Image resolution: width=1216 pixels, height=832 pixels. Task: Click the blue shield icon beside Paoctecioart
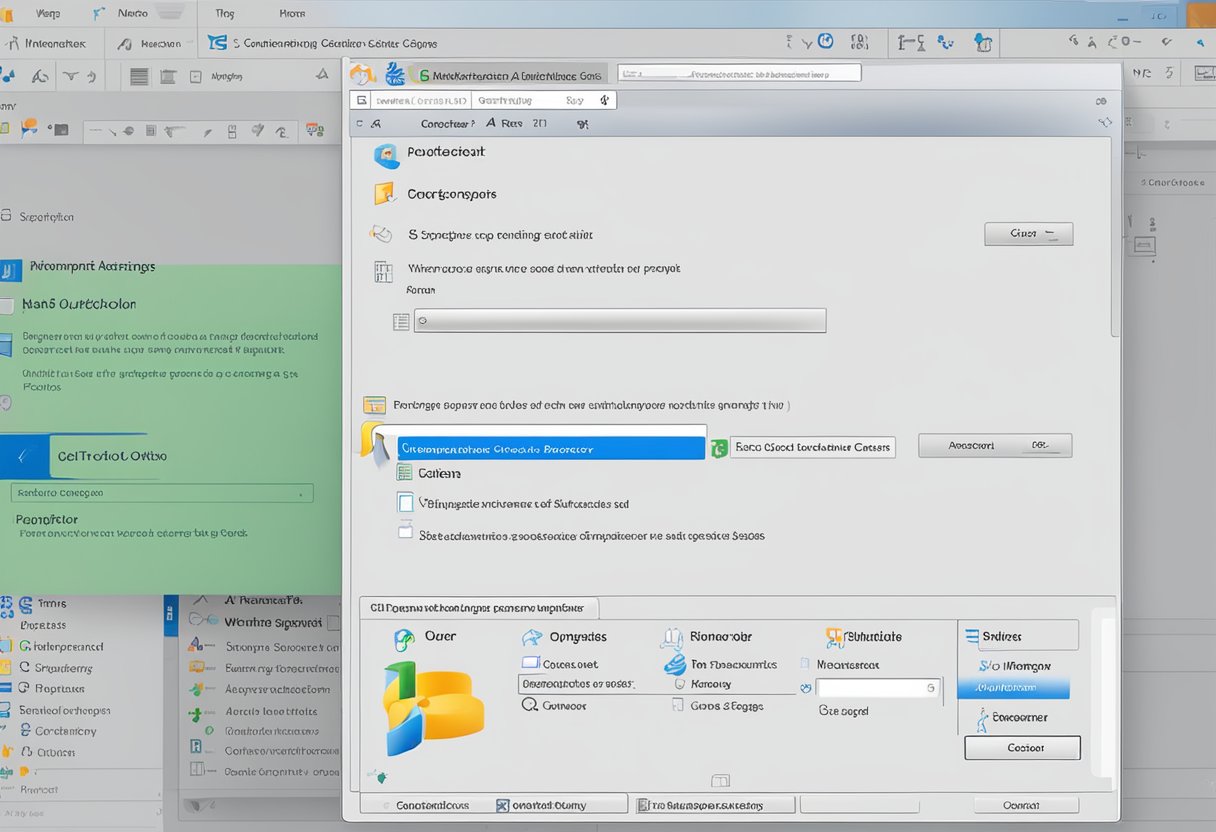click(386, 155)
